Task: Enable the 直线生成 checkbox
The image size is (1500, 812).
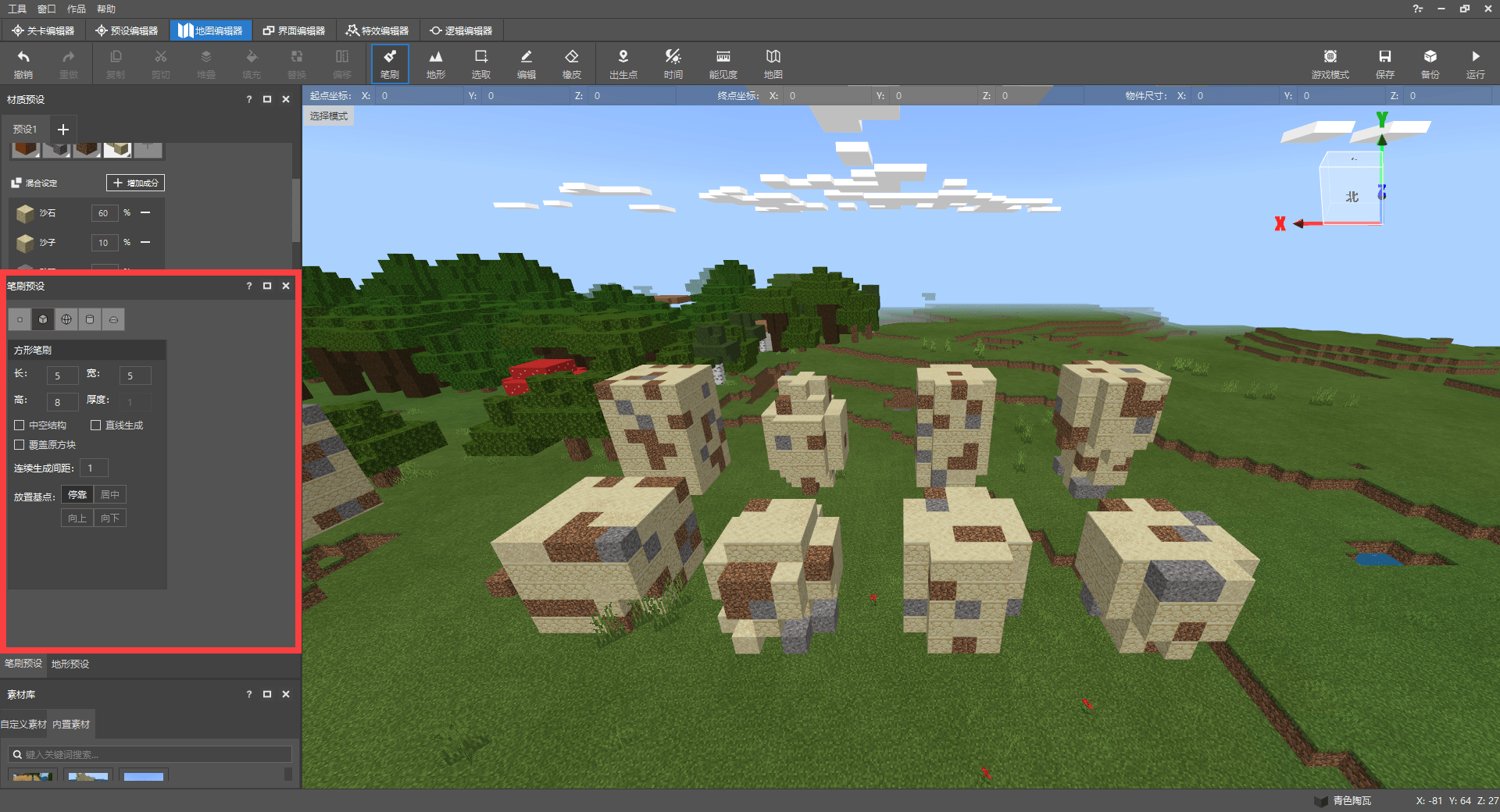Action: (x=96, y=426)
